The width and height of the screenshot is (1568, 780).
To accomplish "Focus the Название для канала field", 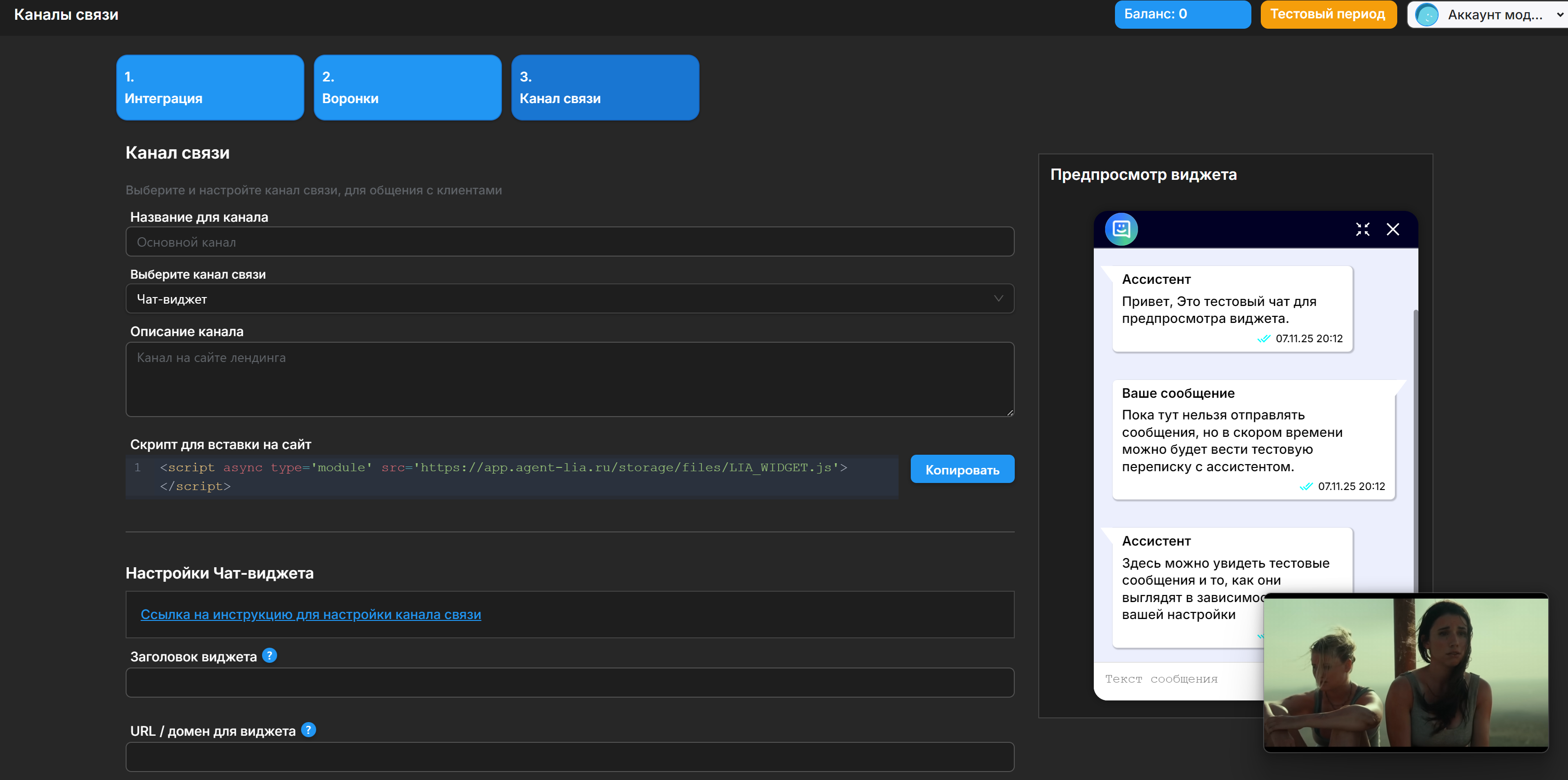I will pyautogui.click(x=569, y=242).
